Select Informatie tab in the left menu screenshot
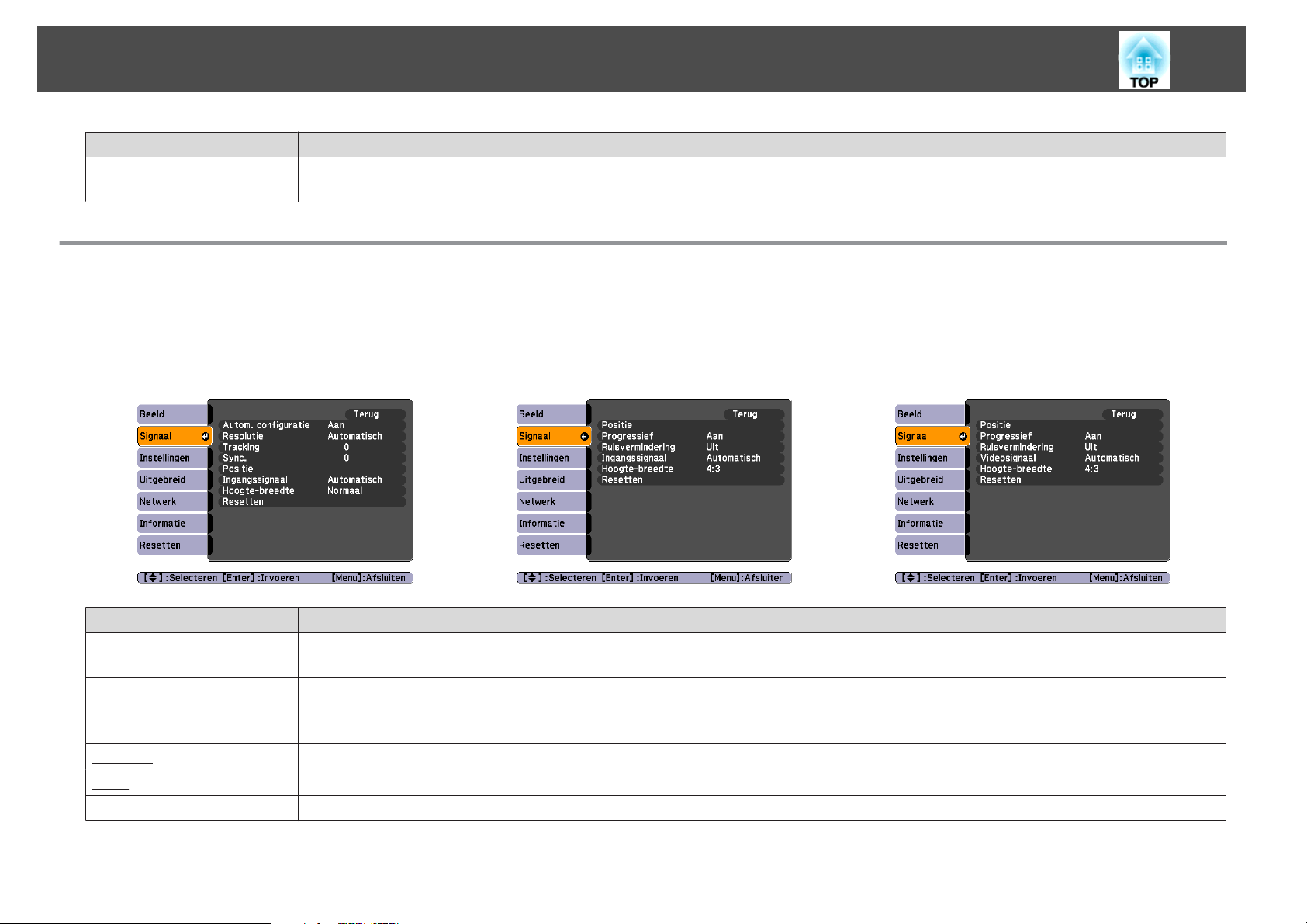1307x924 pixels. coord(173,523)
